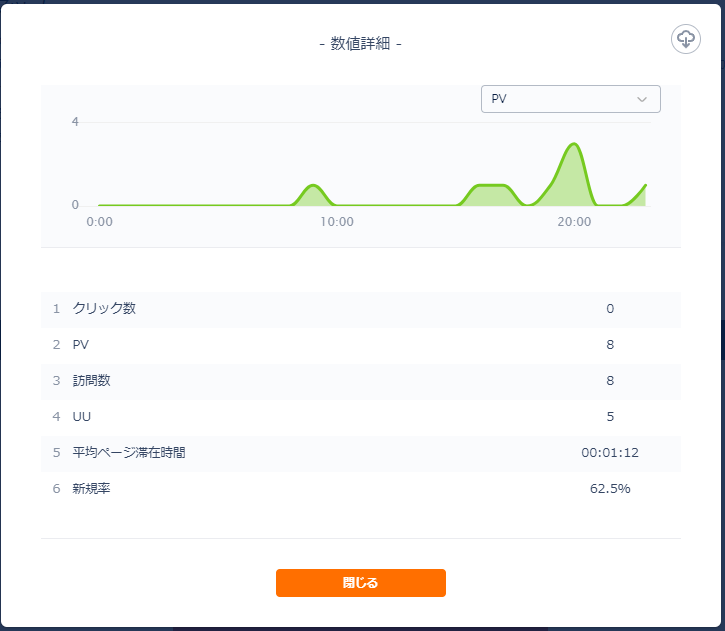This screenshot has height=631, width=725.
Task: Click the 0:00 axis label
Action: 99,222
